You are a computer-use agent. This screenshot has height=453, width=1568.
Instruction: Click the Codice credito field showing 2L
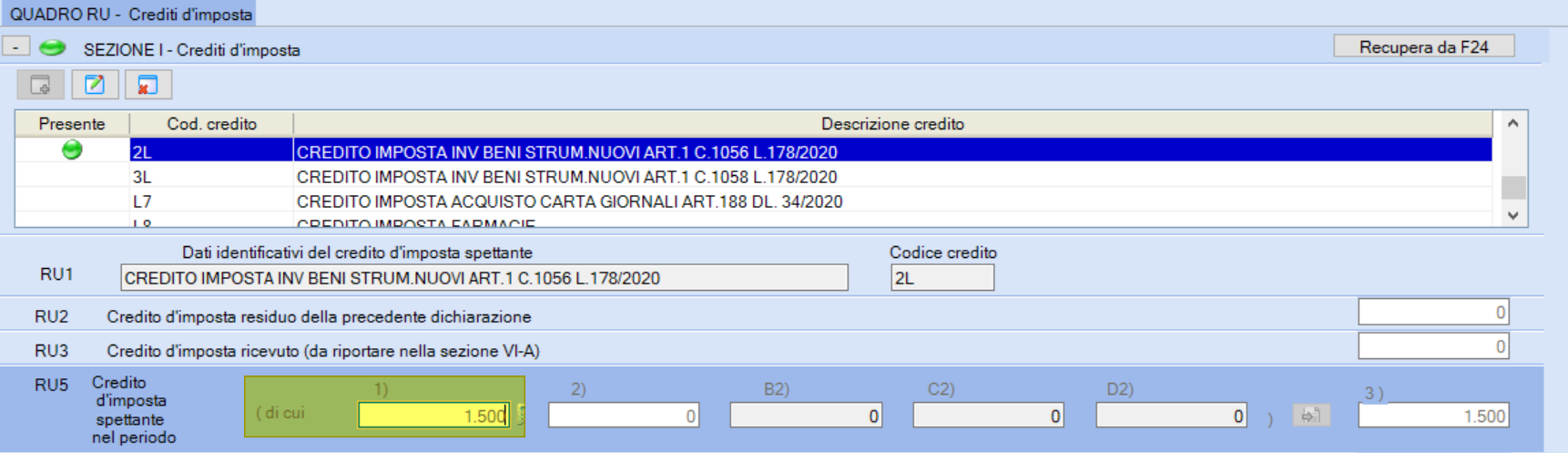coord(942,278)
